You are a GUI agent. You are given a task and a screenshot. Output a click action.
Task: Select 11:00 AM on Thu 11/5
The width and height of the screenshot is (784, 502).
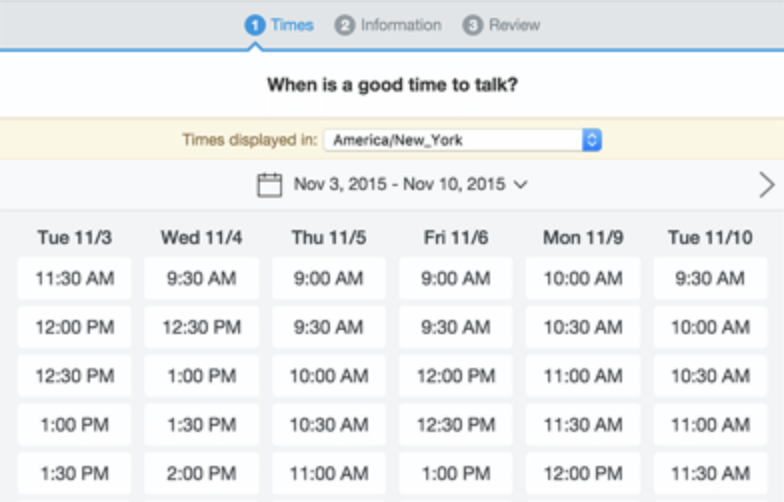(328, 474)
